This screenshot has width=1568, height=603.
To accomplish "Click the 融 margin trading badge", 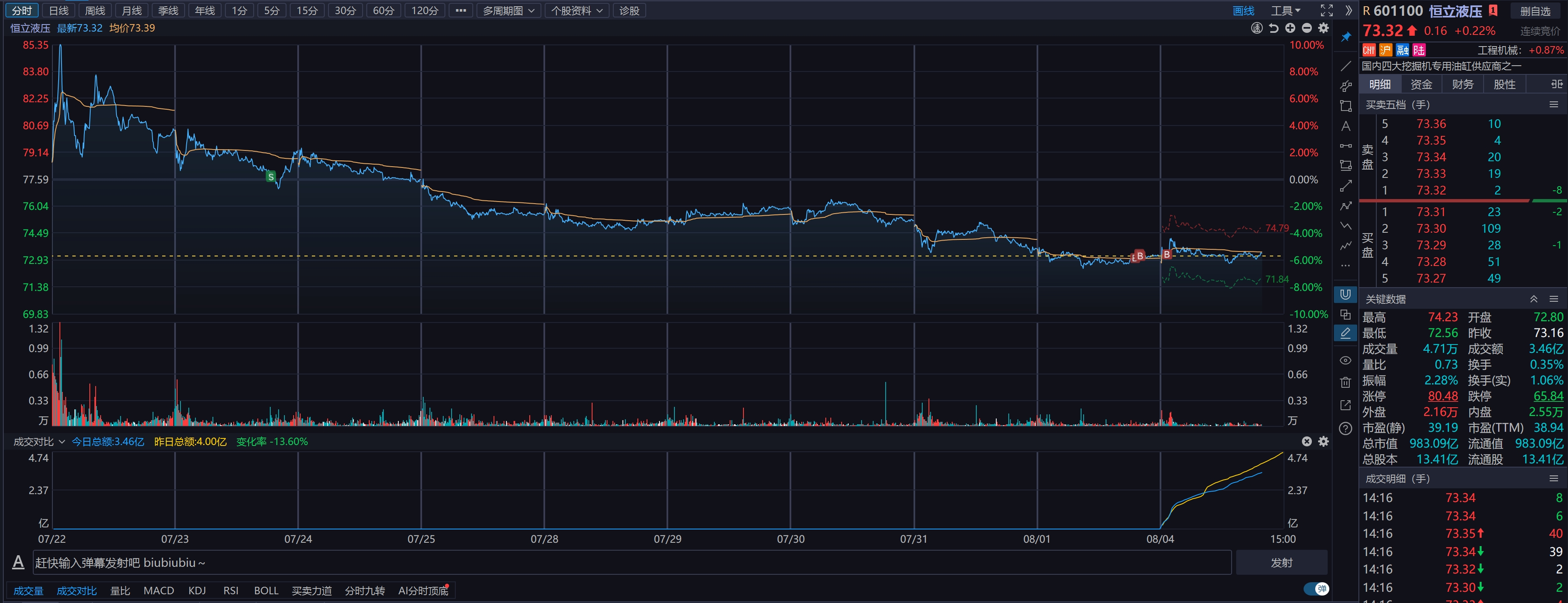I will click(x=1403, y=50).
